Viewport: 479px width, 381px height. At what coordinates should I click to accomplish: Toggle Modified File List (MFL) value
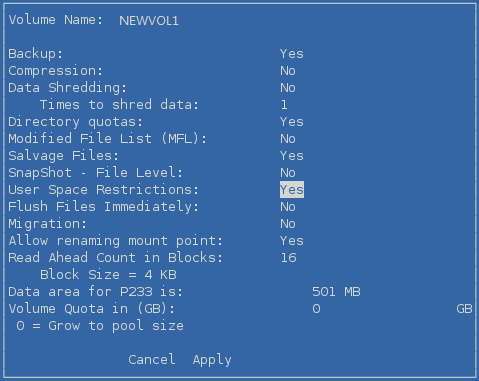click(288, 139)
